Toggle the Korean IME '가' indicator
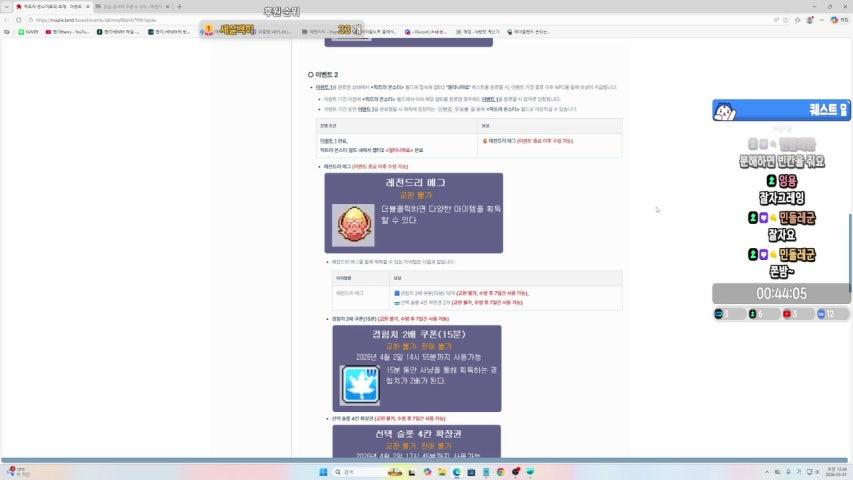This screenshot has width=853, height=480. click(799, 472)
